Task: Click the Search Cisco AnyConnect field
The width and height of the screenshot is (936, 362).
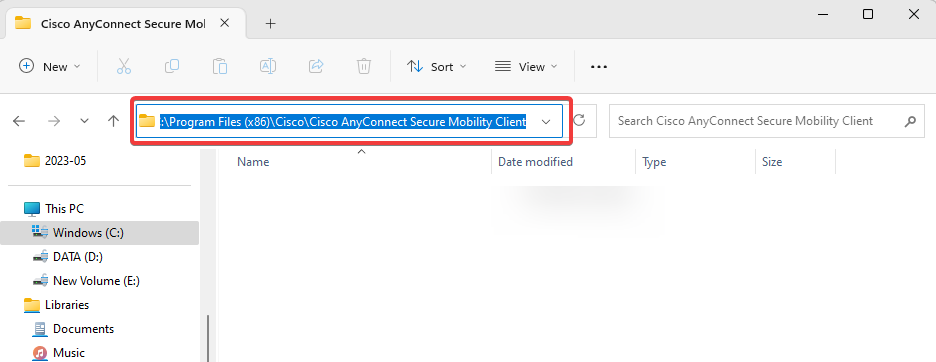Action: click(x=756, y=121)
